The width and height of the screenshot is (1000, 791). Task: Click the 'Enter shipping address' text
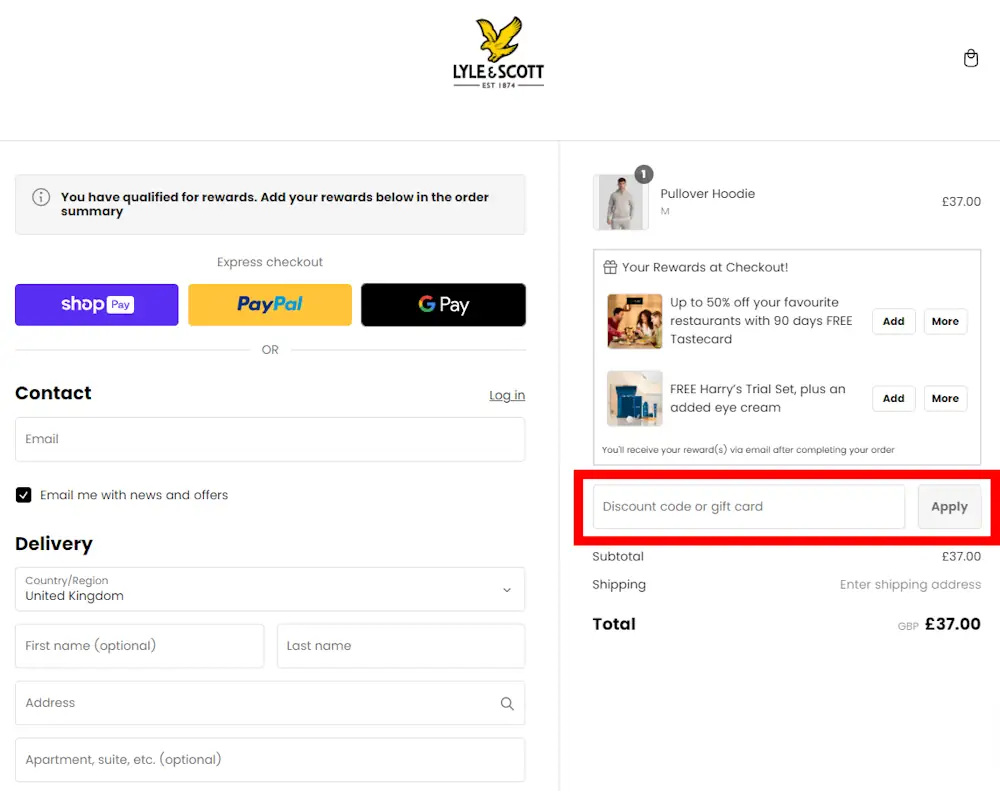tap(910, 584)
